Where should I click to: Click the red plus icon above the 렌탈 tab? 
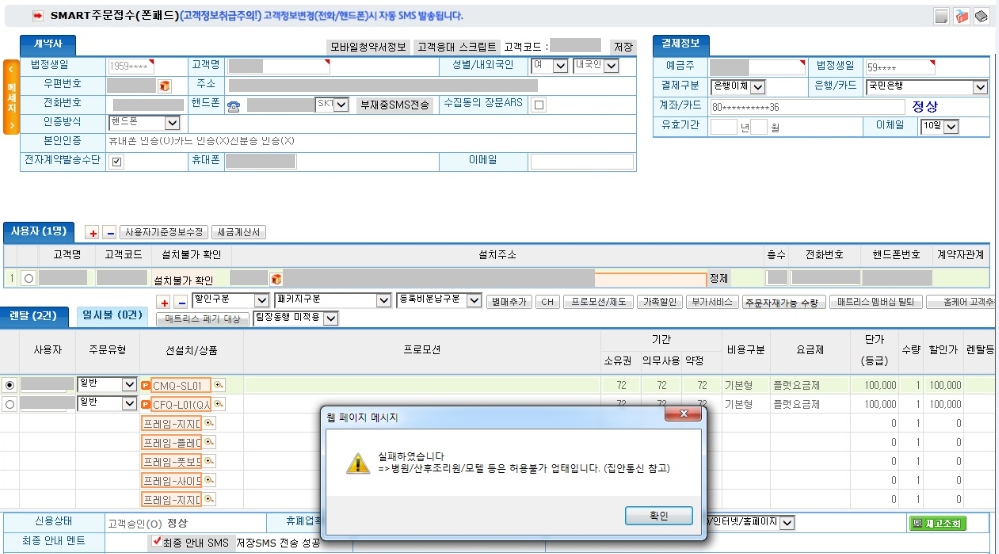pyautogui.click(x=164, y=302)
